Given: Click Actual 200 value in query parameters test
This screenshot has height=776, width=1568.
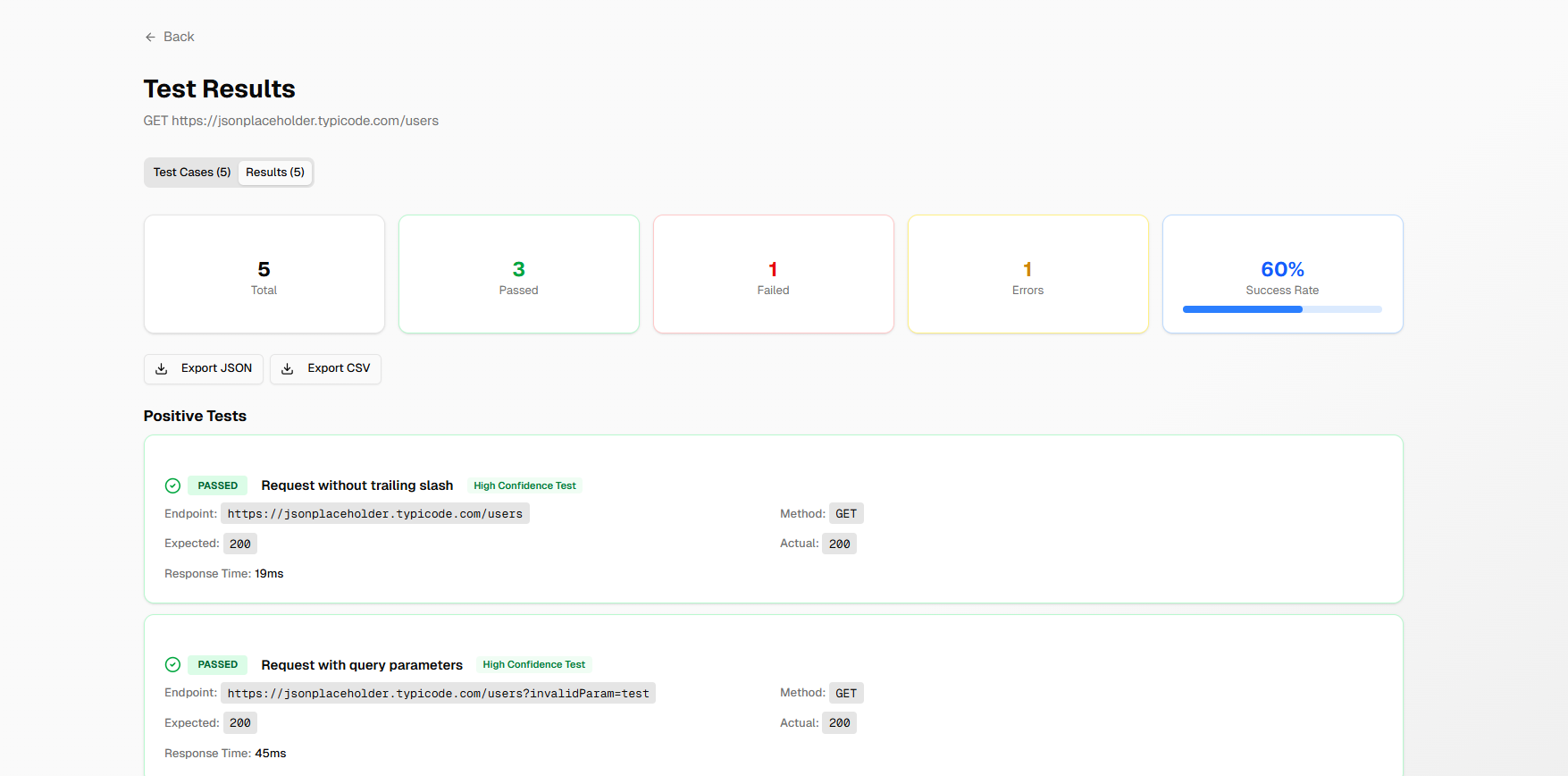Looking at the screenshot, I should (x=840, y=722).
